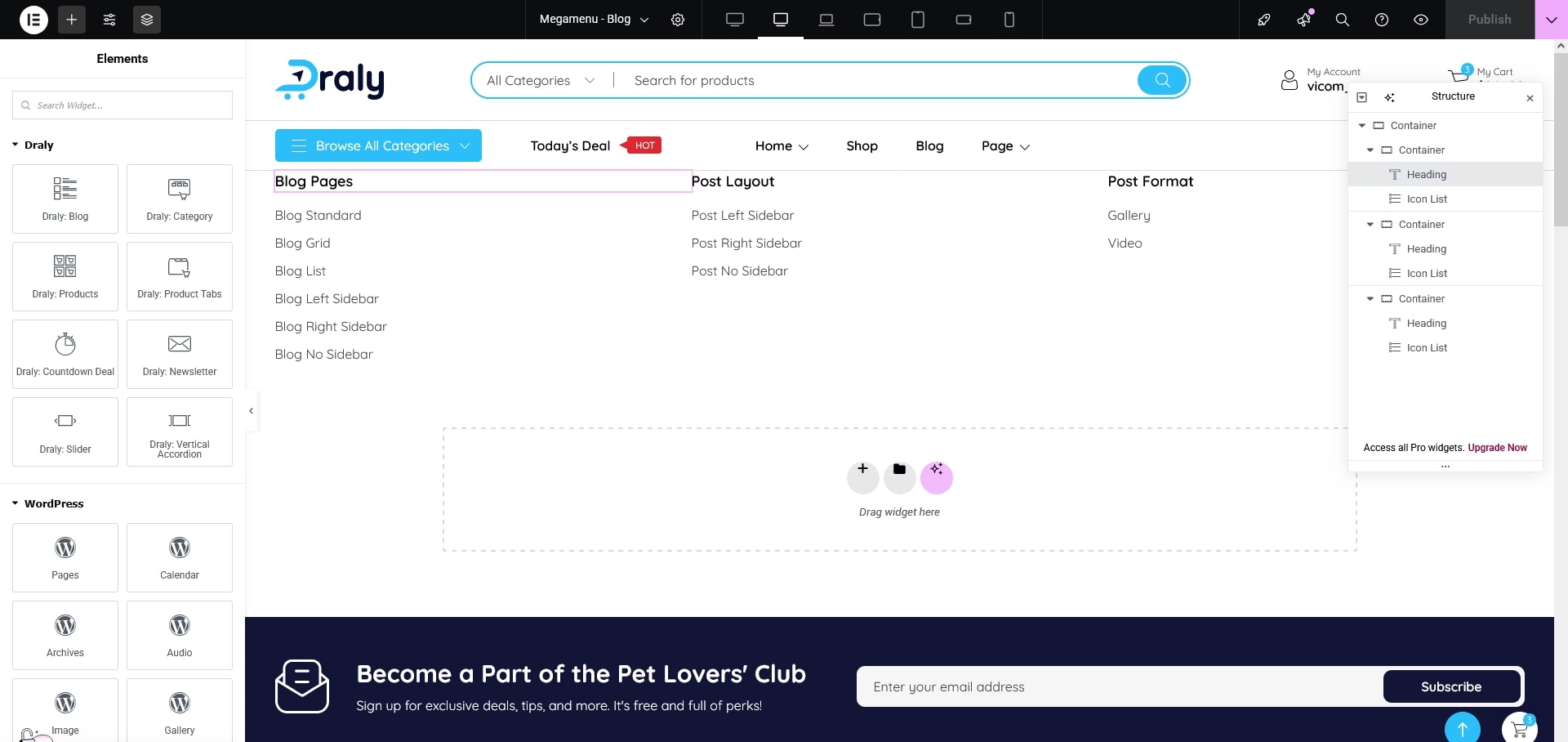Open the Blog menu item
The height and width of the screenshot is (742, 1568).
coord(929,145)
